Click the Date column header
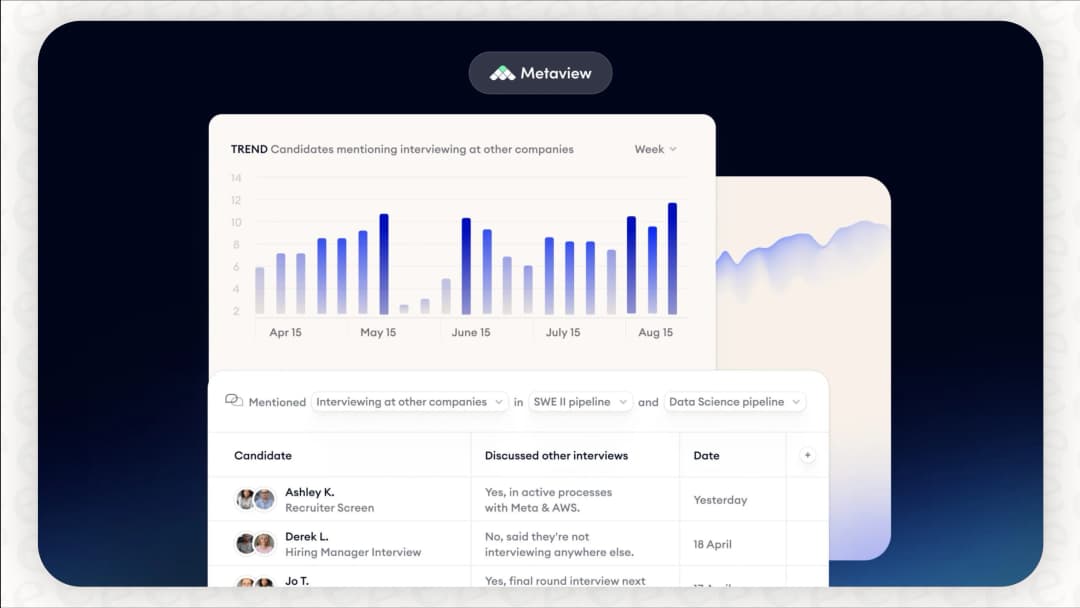 coord(706,456)
